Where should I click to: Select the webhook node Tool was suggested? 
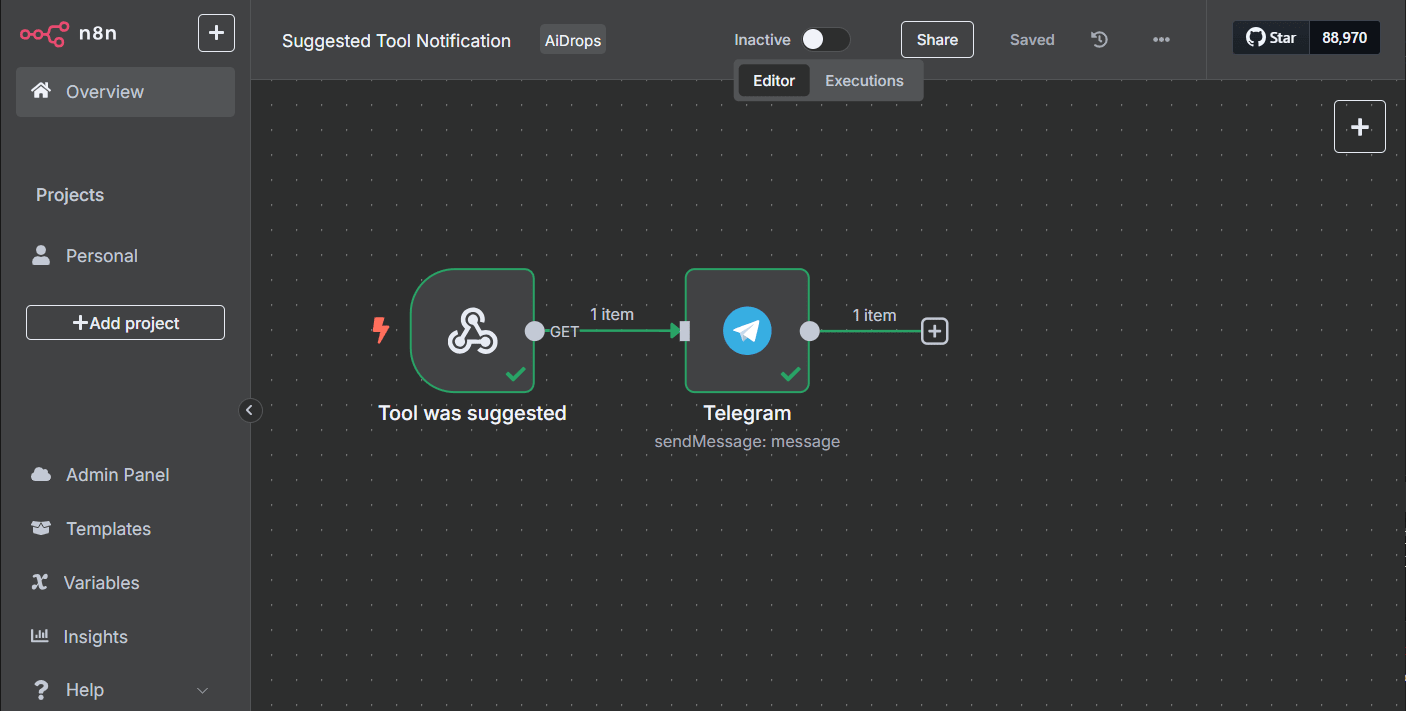point(472,331)
